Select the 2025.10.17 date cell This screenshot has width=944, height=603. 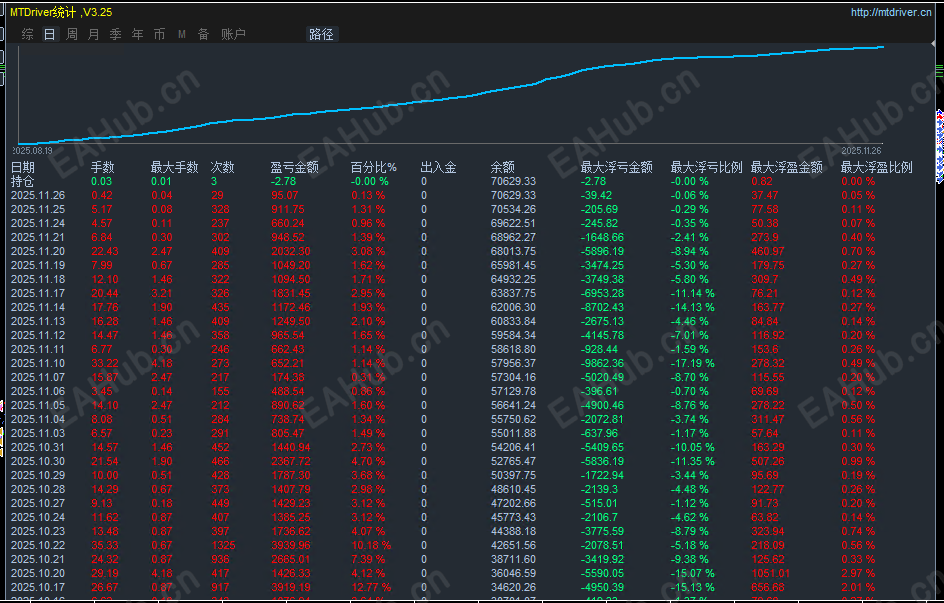38,587
